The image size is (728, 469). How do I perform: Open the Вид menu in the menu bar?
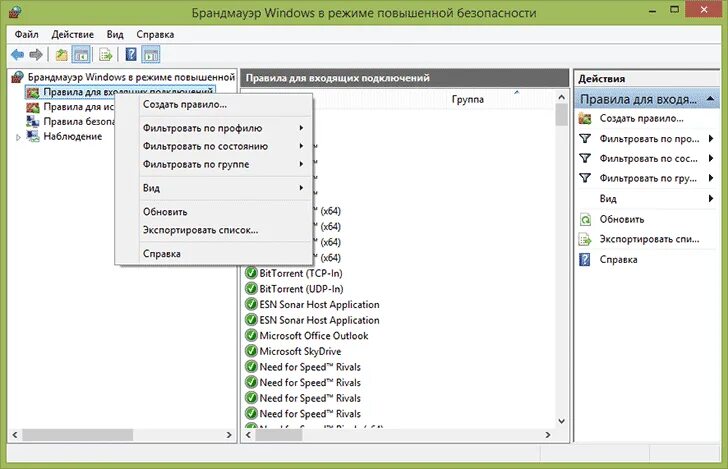click(115, 34)
